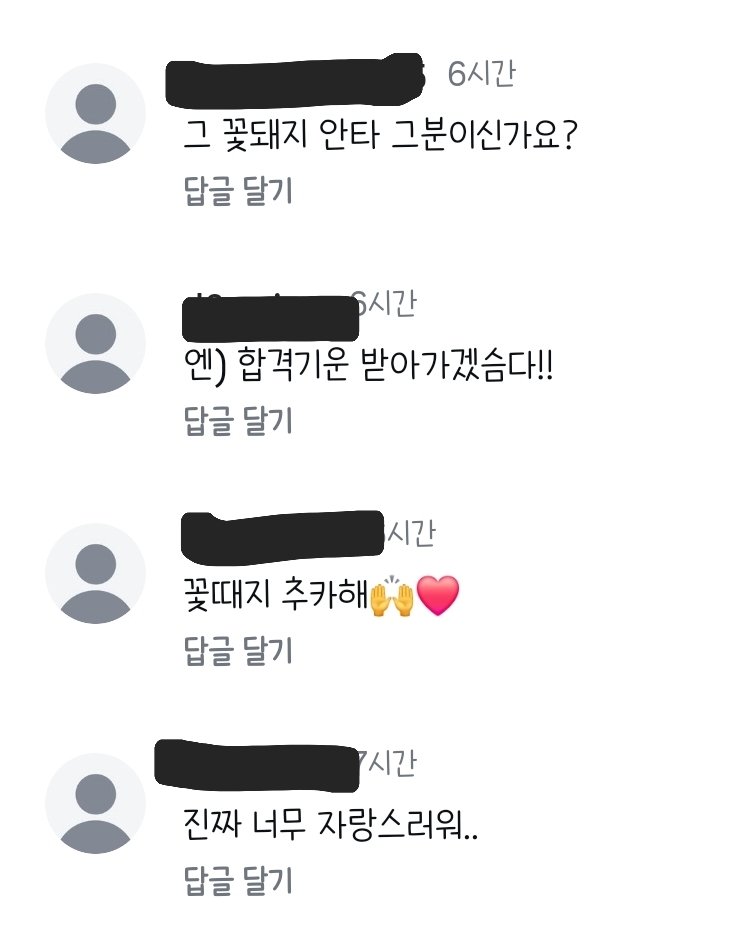Open redacted username above '꽃때지 추카해' comment
This screenshot has height=948, width=744.
(282, 534)
